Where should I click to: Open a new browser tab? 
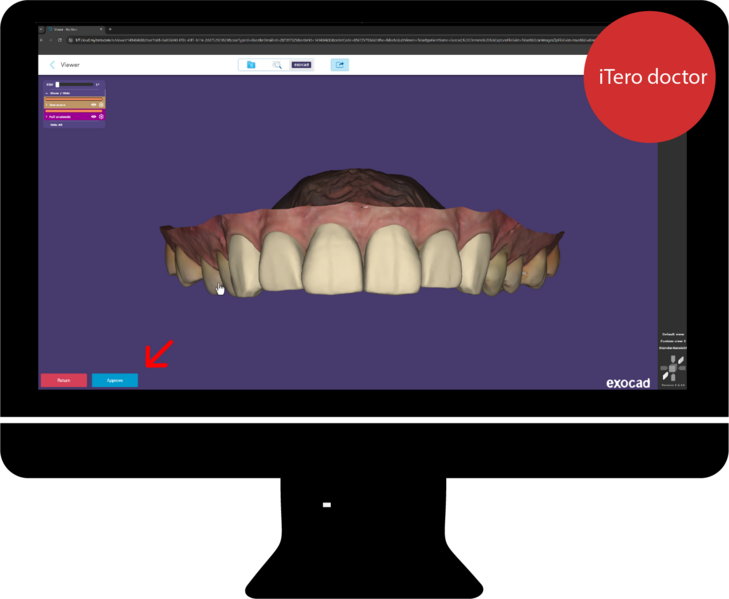coord(110,29)
